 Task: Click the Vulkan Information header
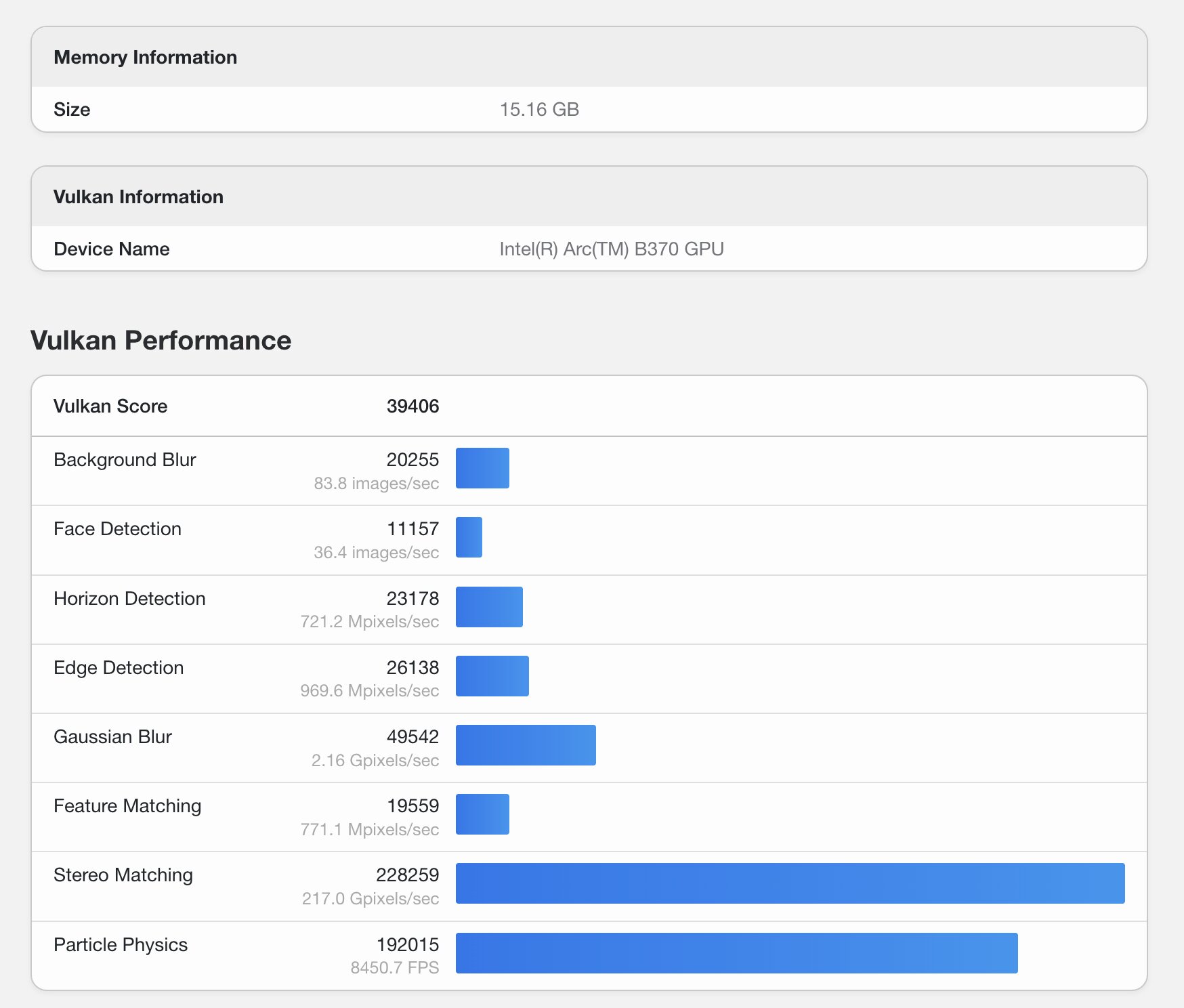(x=138, y=197)
